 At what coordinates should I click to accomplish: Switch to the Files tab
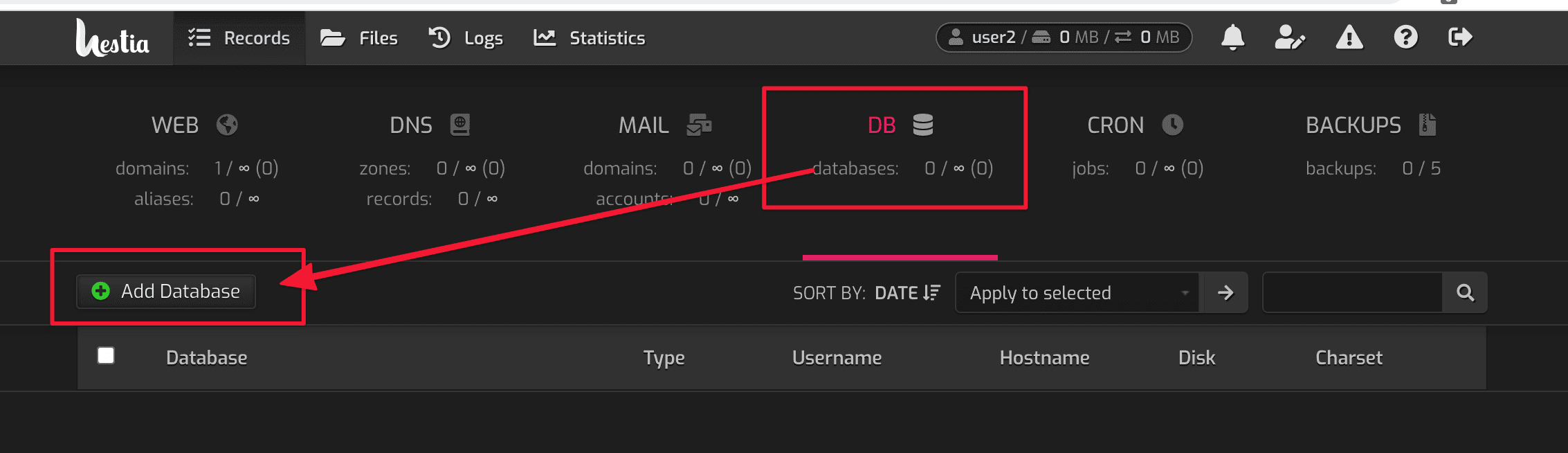[x=359, y=38]
